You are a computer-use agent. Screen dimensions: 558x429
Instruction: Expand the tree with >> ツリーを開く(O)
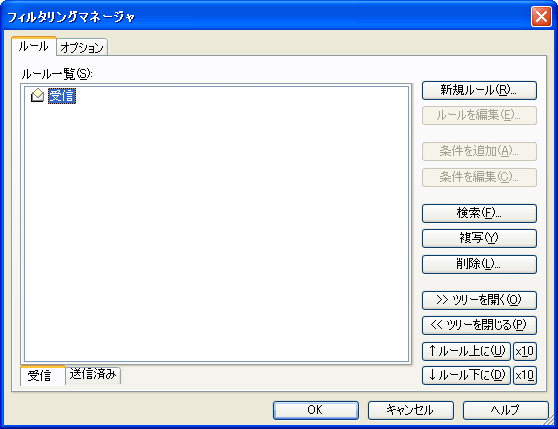click(479, 300)
